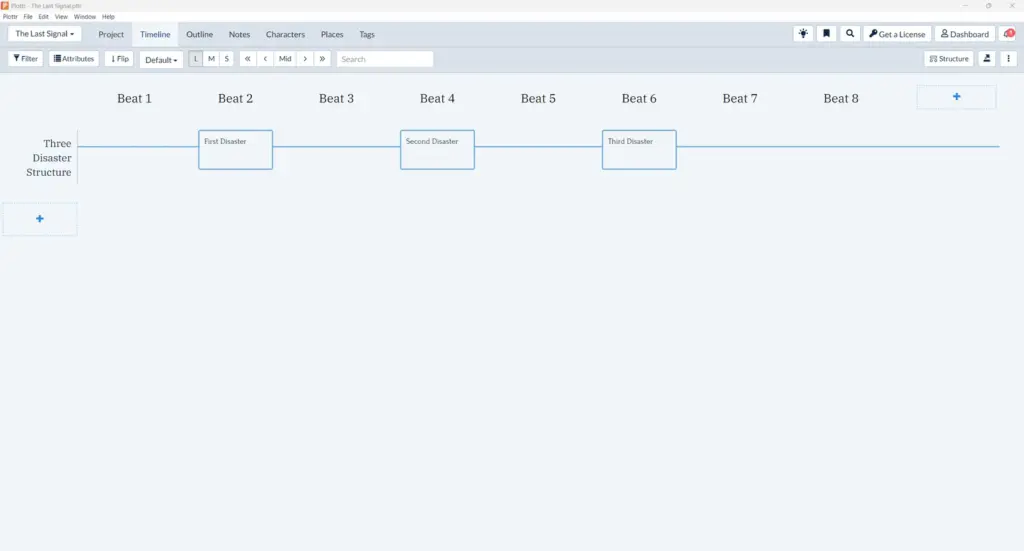Image resolution: width=1024 pixels, height=551 pixels.
Task: Select the Beat 1 heading
Action: pos(135,99)
